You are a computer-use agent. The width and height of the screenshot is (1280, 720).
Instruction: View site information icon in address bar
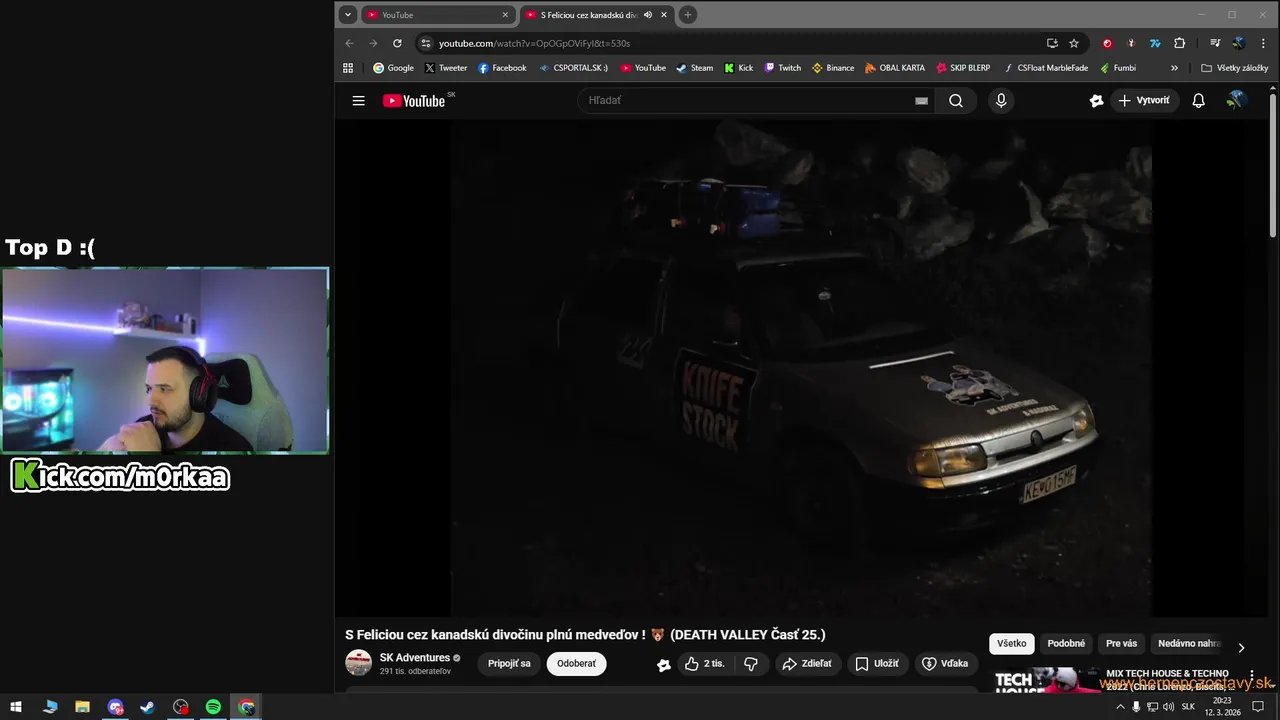(x=425, y=43)
